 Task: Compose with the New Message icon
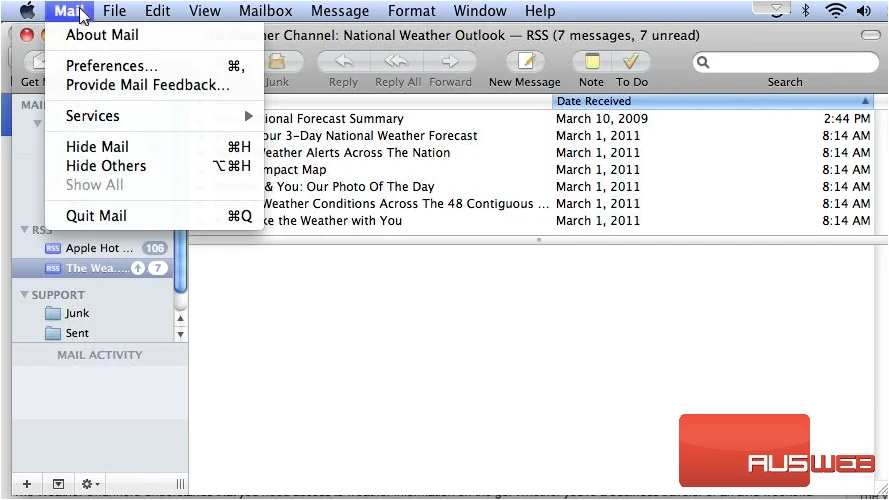pyautogui.click(x=526, y=61)
